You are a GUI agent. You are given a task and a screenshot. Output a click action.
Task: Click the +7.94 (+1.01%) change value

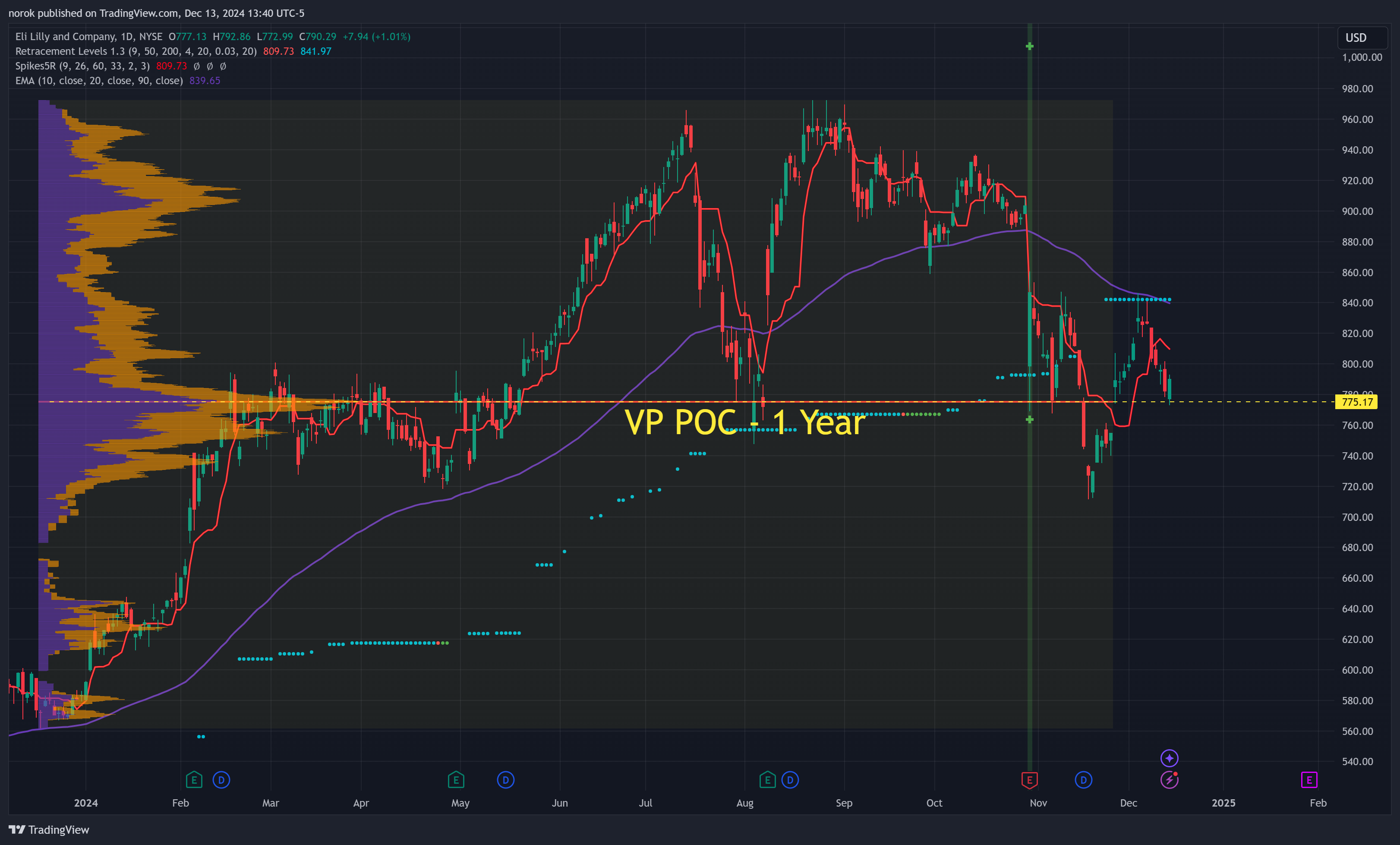tap(376, 36)
